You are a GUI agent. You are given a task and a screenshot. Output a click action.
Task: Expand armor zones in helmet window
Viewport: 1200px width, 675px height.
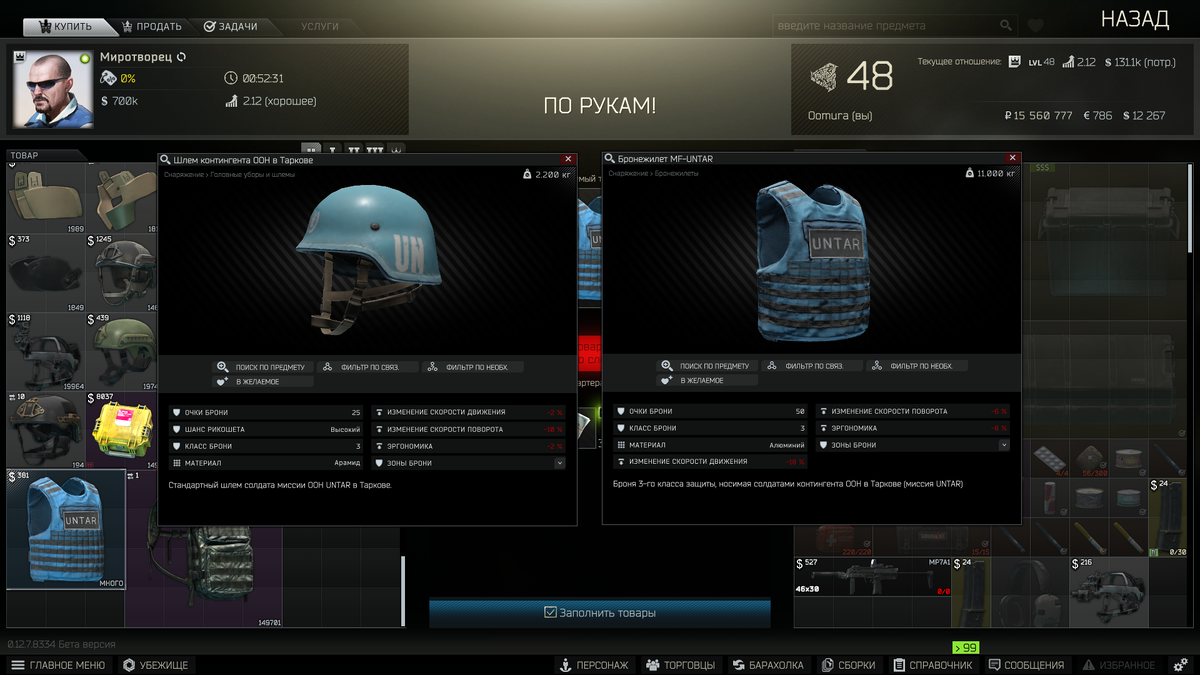(x=559, y=463)
